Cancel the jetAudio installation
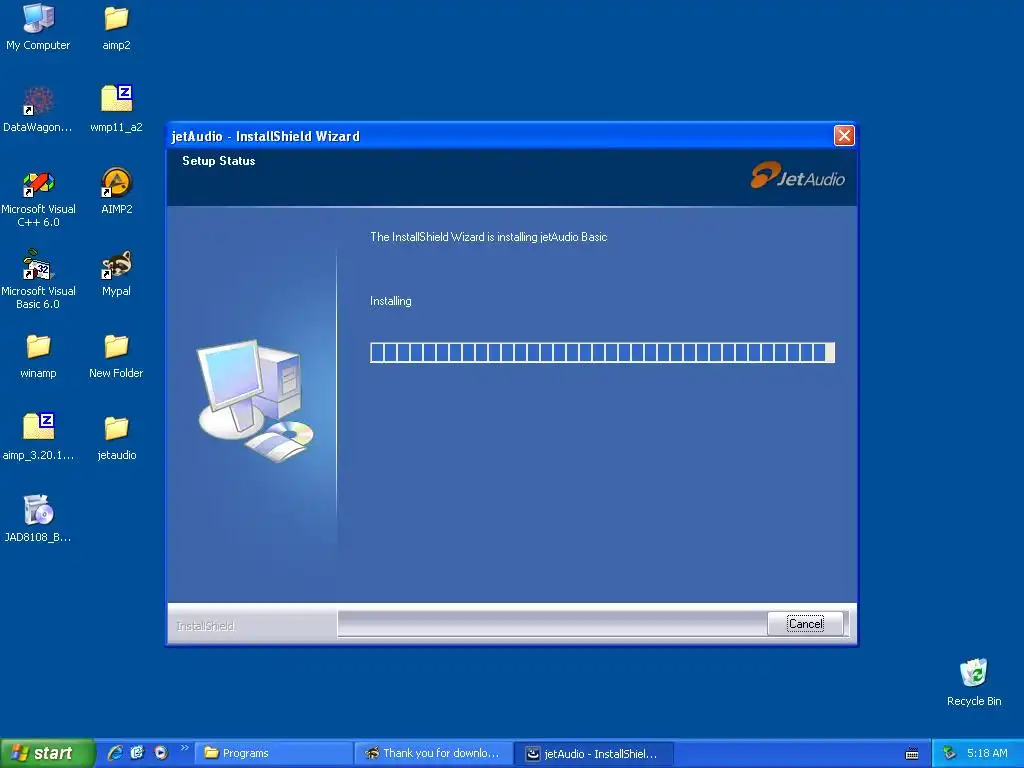Viewport: 1024px width, 768px height. [805, 624]
